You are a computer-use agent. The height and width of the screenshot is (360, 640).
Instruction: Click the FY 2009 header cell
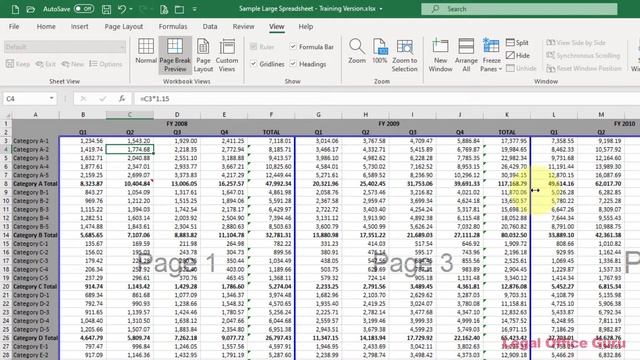[389, 123]
